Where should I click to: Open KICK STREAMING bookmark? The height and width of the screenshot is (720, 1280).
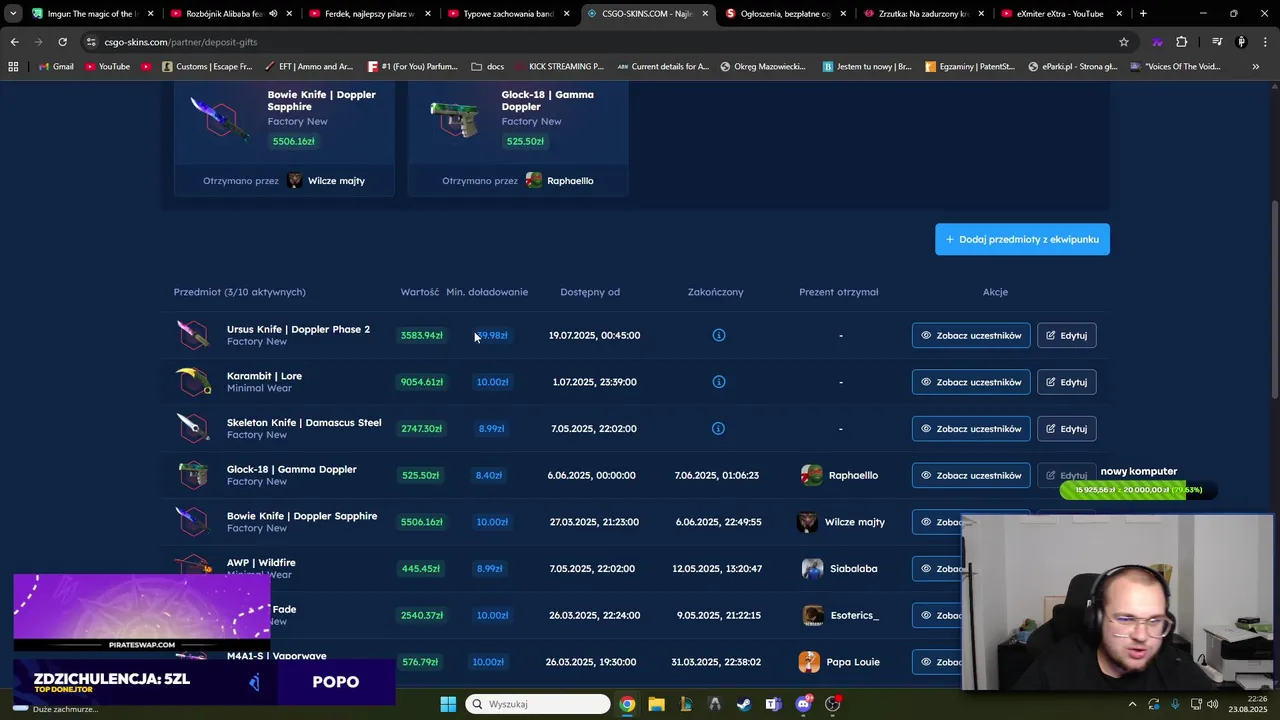tap(559, 66)
